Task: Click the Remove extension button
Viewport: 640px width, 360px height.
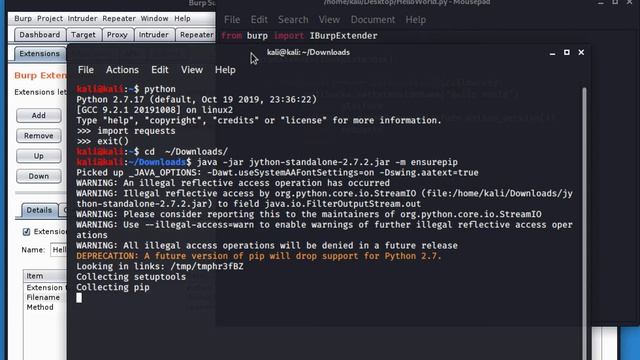Action: [x=39, y=136]
